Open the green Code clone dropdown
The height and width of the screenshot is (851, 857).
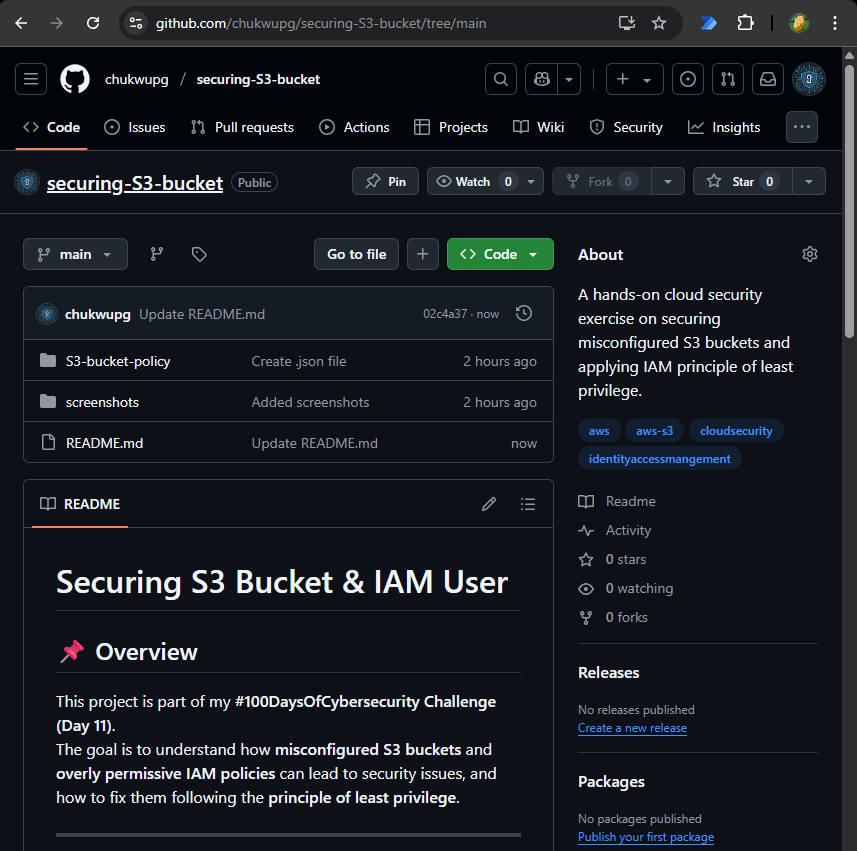(500, 254)
